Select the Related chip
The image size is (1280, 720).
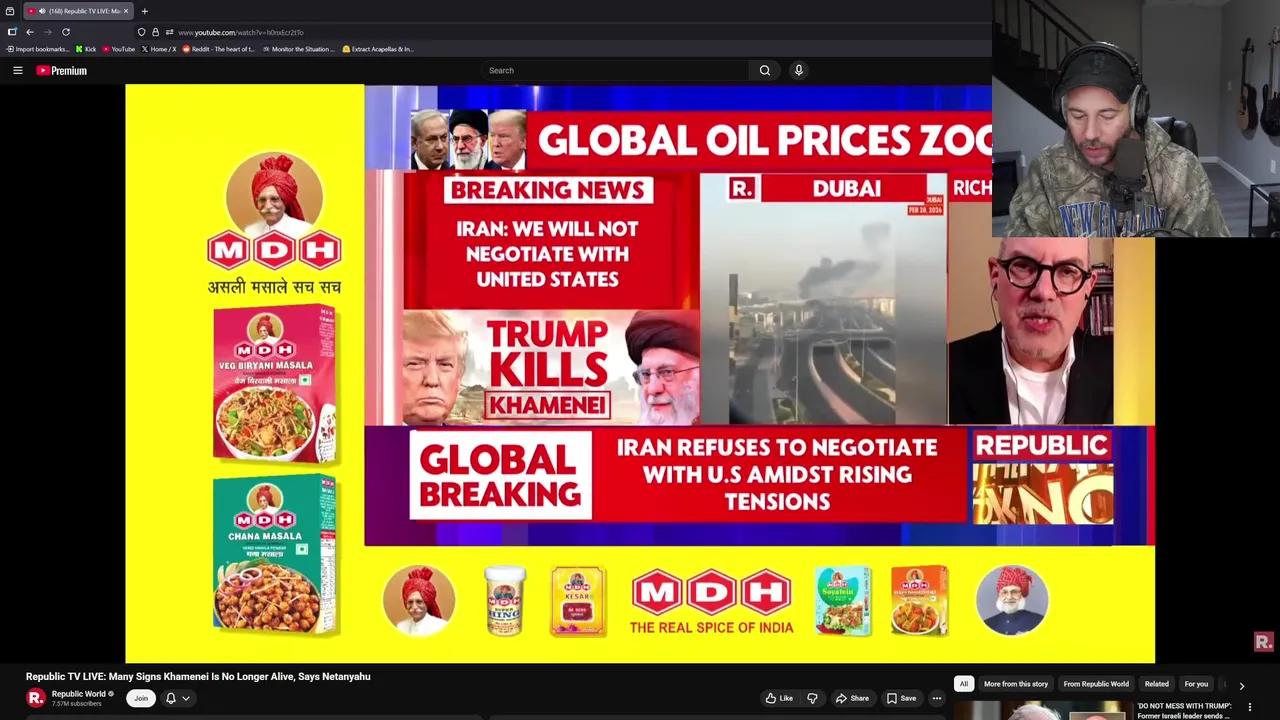[x=1157, y=684]
